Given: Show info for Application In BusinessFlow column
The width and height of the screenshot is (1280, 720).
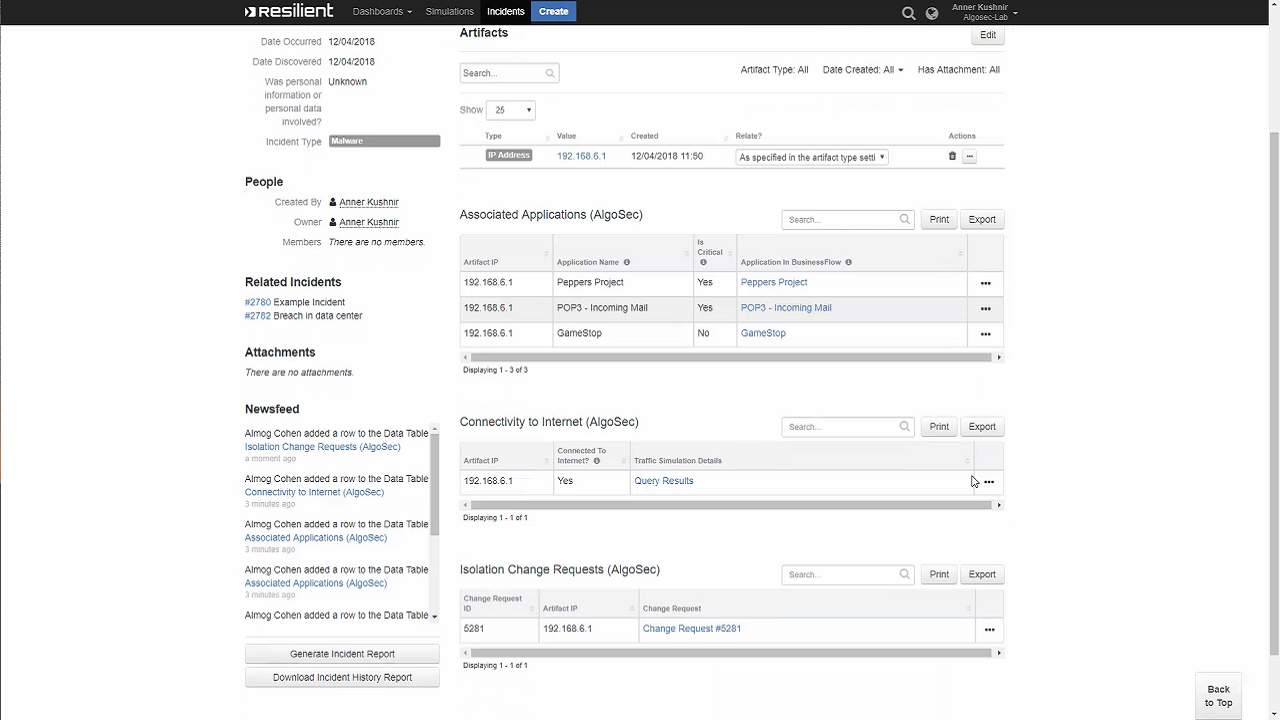Looking at the screenshot, I should [848, 262].
